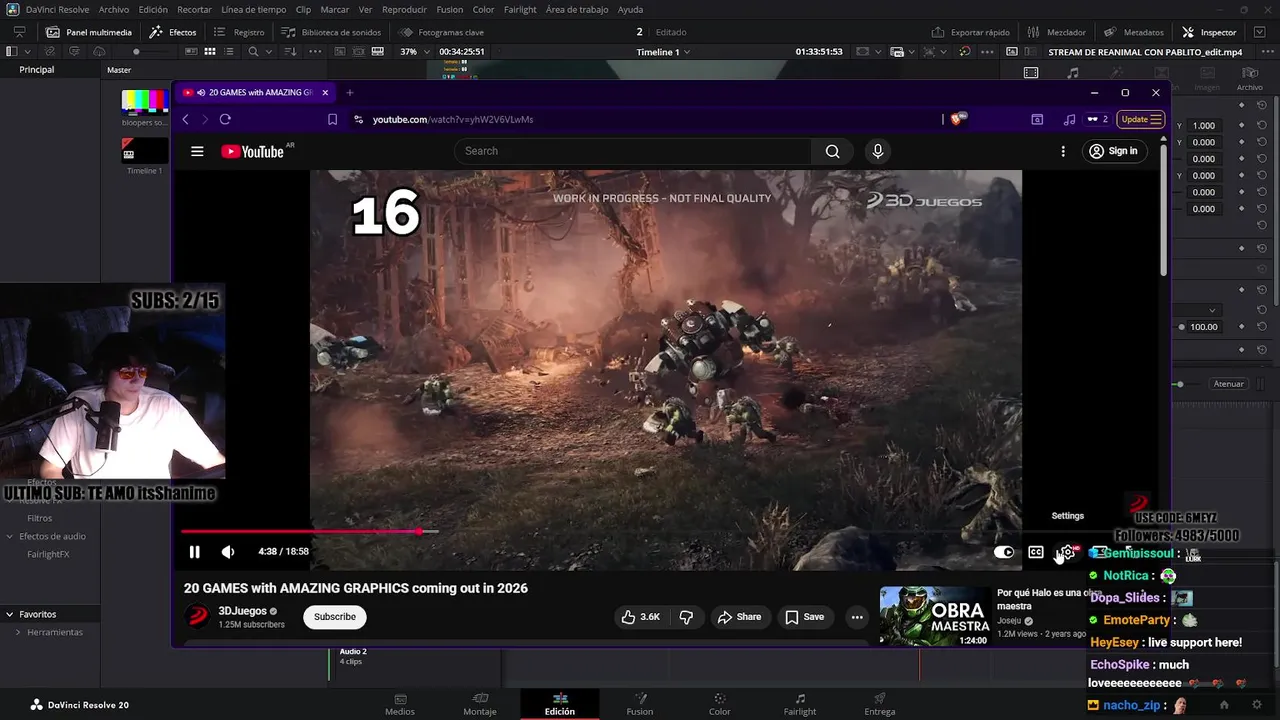
Task: Open the Obra Maestra Halo recommended video thumbnail
Action: click(x=934, y=616)
